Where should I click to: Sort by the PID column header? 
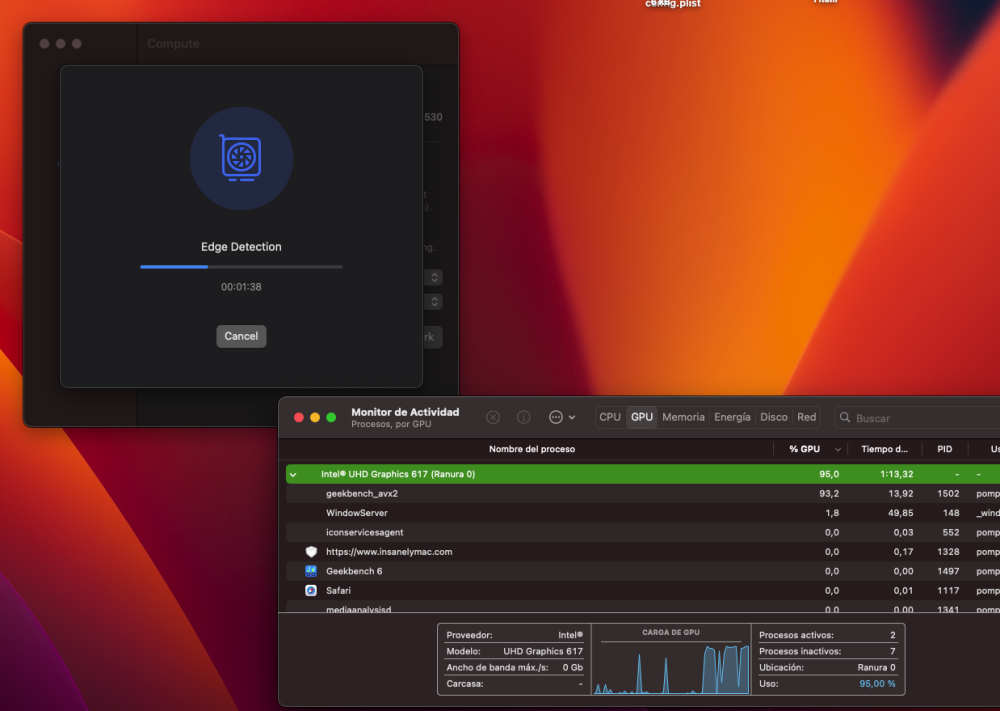click(x=945, y=449)
